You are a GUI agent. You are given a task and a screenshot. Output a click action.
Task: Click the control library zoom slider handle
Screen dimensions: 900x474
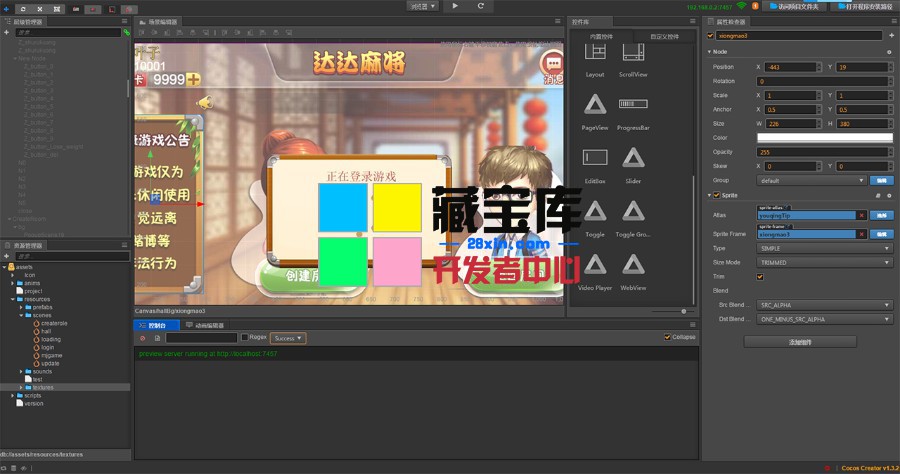[x=684, y=311]
